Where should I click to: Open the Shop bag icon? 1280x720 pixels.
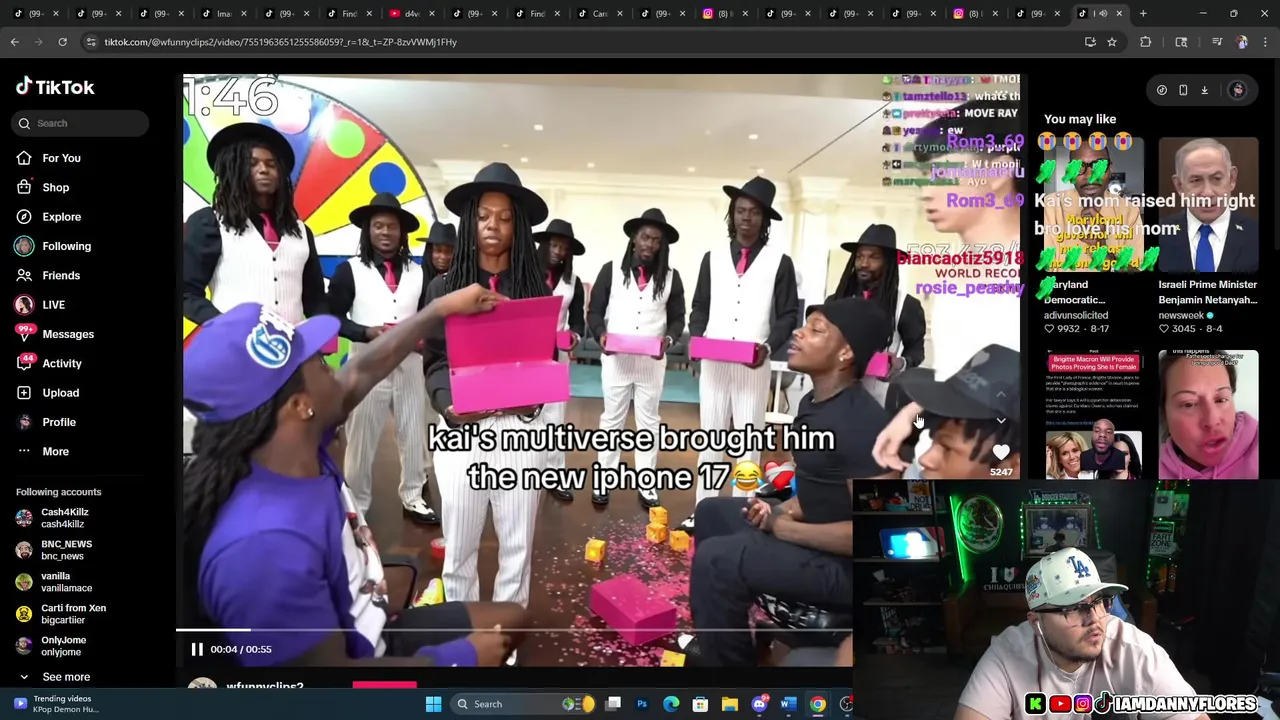24,187
